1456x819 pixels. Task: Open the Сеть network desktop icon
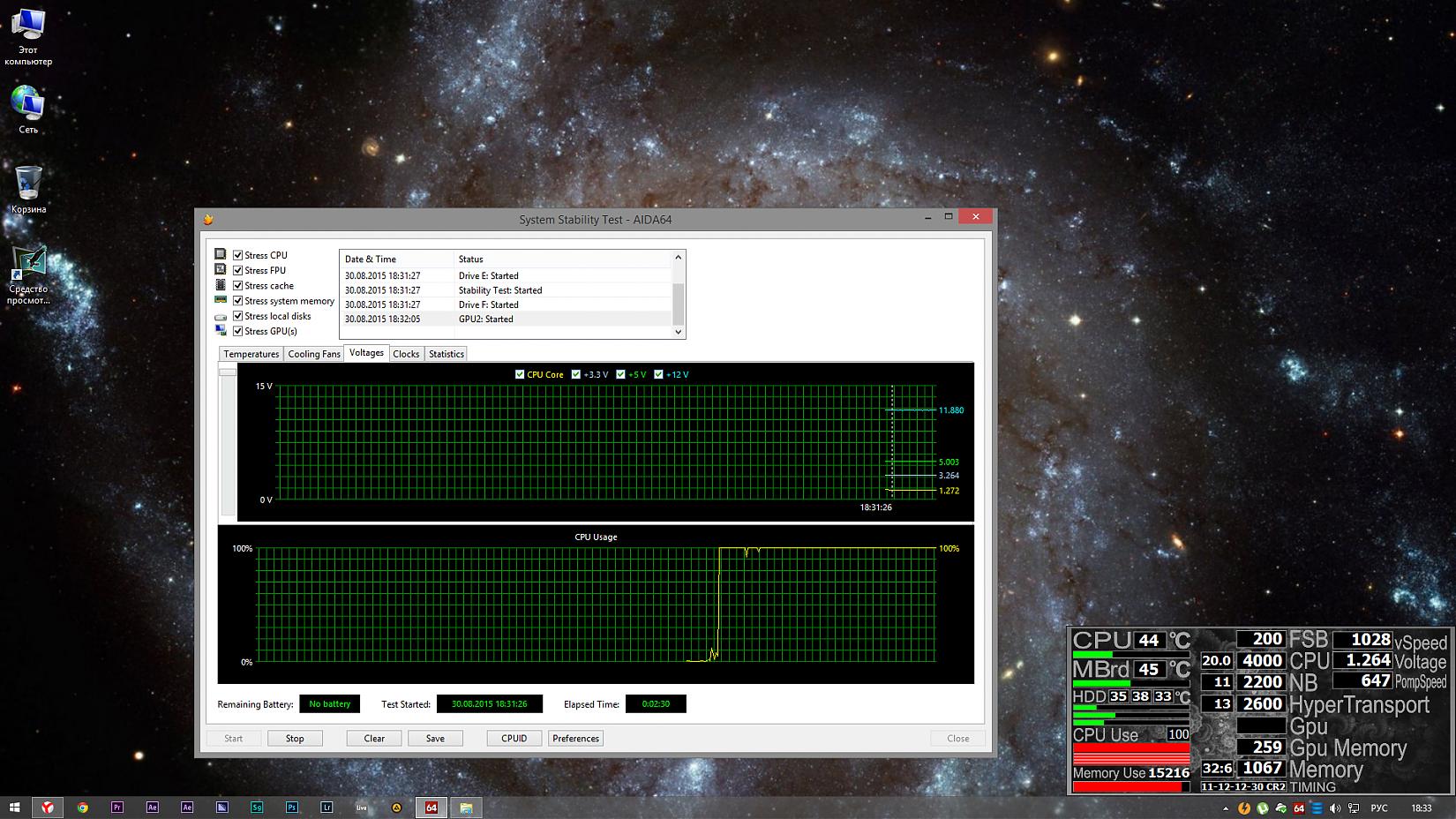28,109
